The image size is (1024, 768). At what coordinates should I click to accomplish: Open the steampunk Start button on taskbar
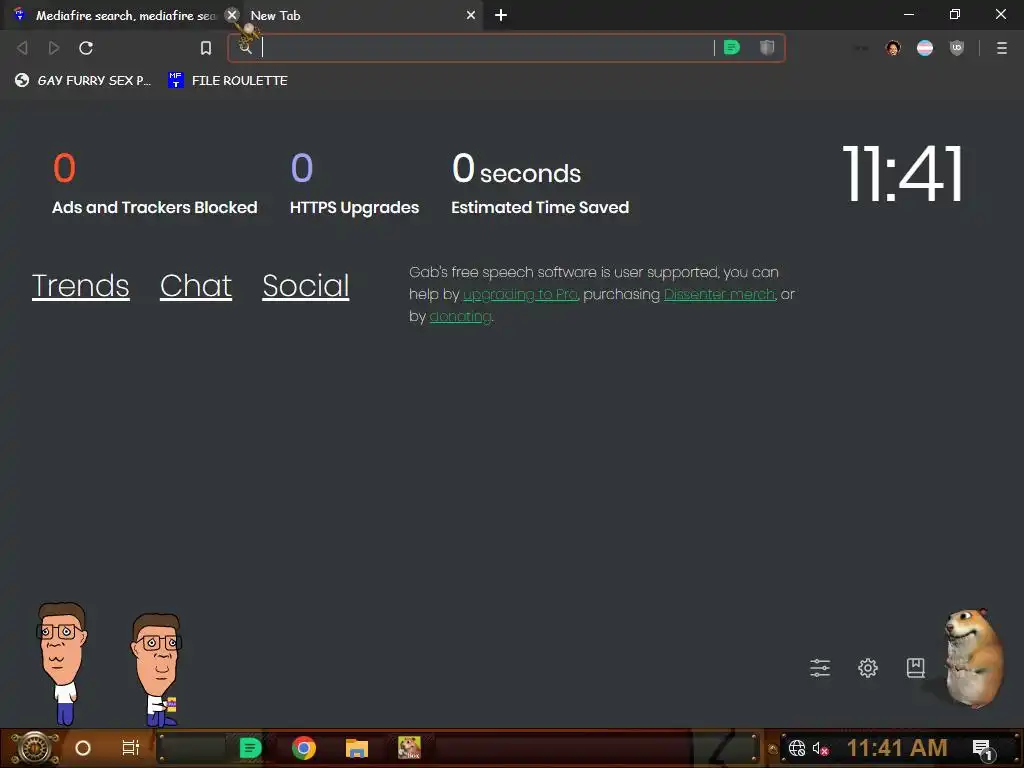point(35,748)
